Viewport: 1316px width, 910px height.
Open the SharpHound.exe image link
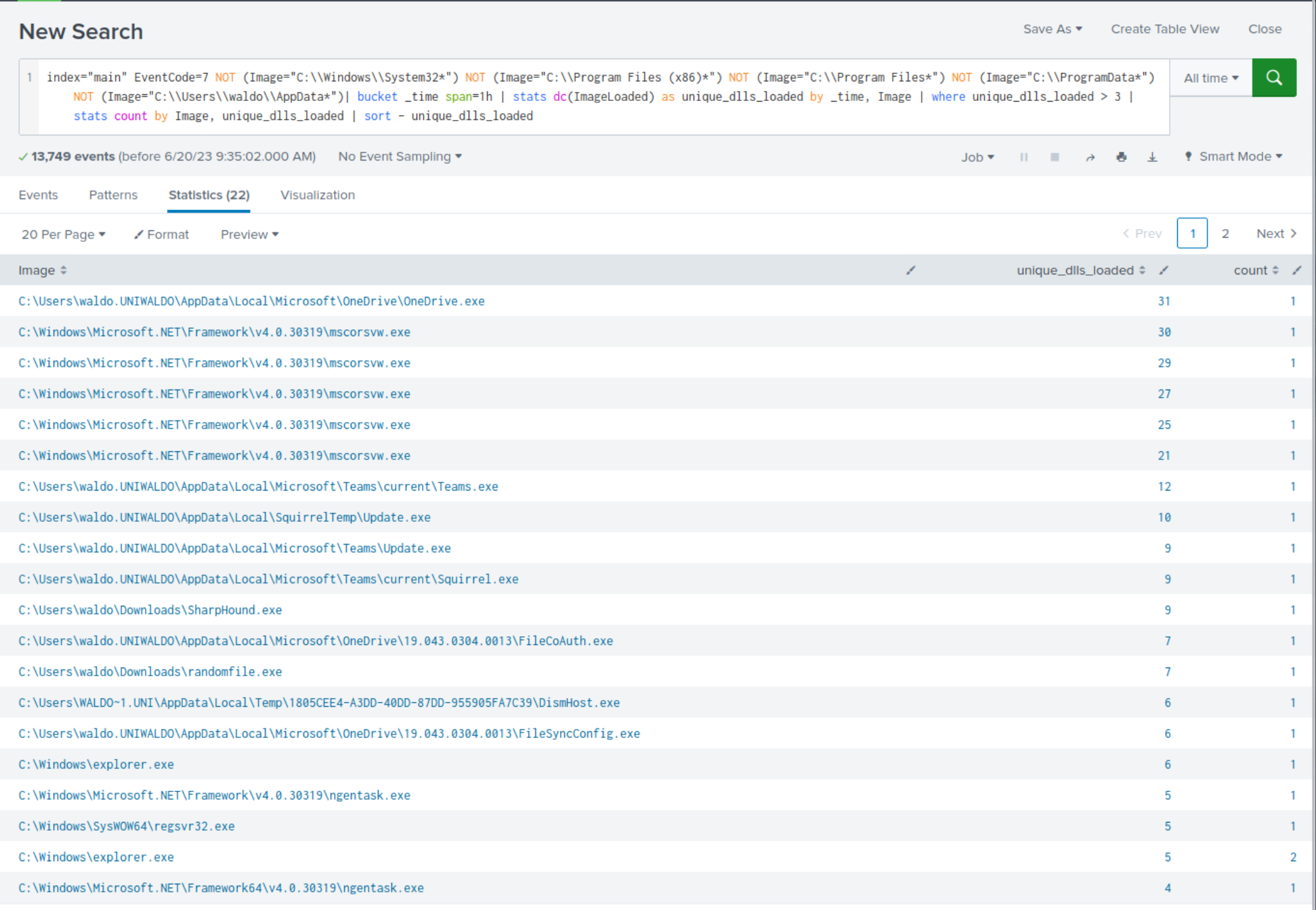pos(150,610)
